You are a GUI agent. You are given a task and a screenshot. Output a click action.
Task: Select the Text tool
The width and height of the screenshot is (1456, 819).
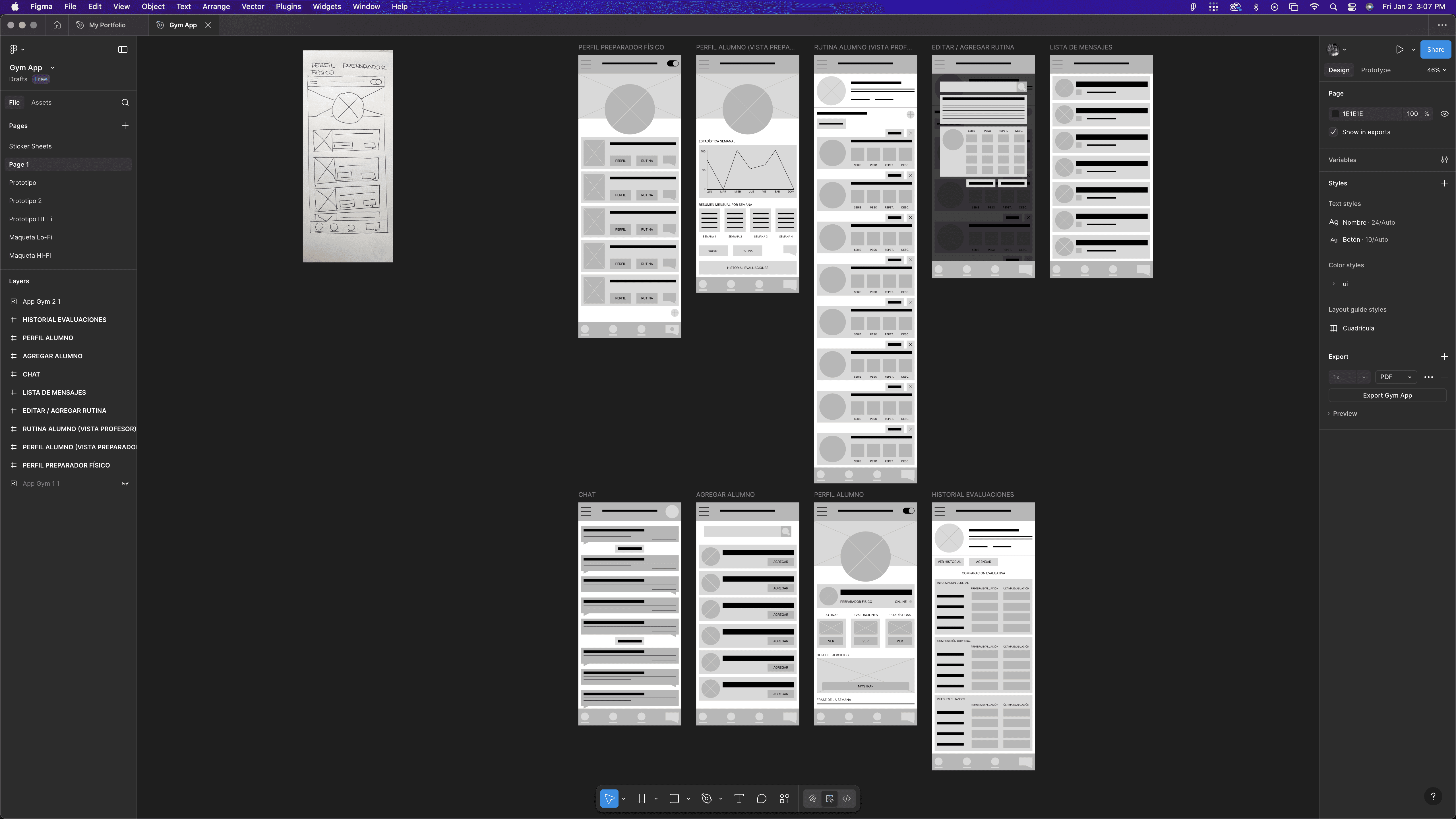click(x=739, y=799)
